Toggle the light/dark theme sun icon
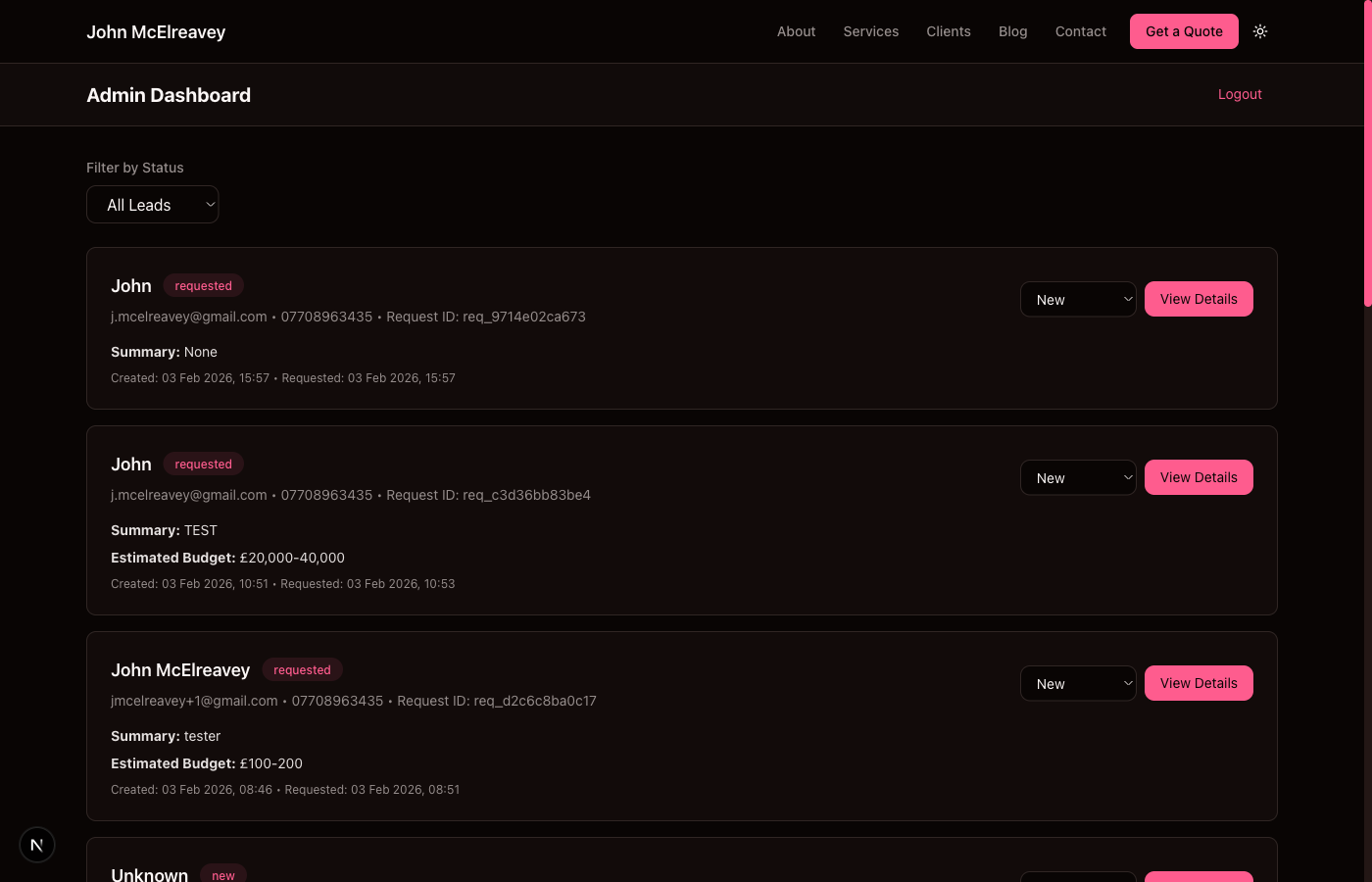 pyautogui.click(x=1260, y=31)
